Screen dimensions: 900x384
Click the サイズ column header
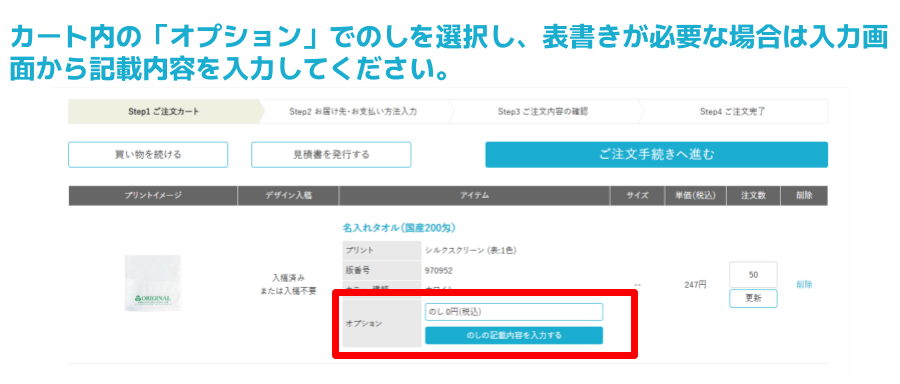(637, 196)
